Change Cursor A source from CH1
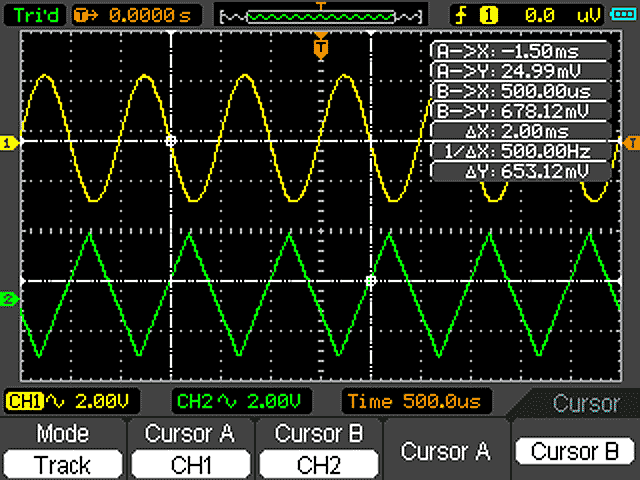 tap(190, 451)
